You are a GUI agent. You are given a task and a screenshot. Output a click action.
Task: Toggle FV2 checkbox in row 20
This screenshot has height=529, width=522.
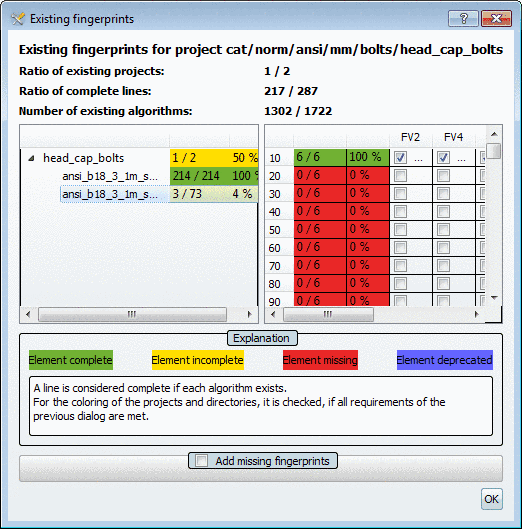click(x=401, y=175)
